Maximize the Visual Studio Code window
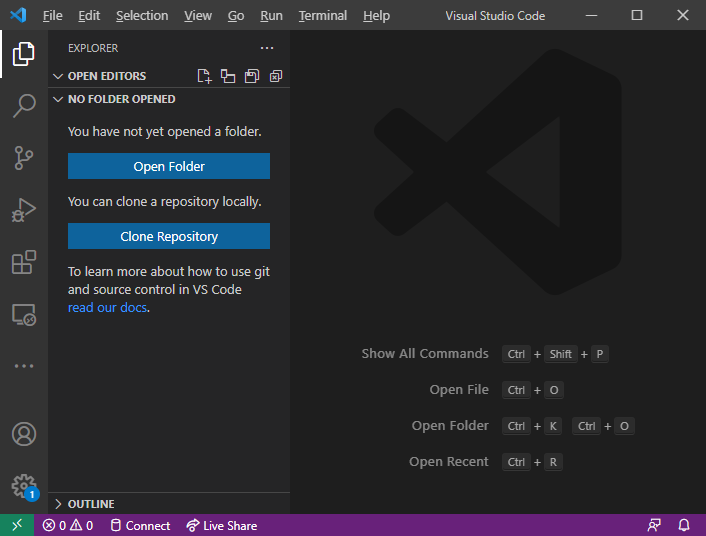 point(637,15)
